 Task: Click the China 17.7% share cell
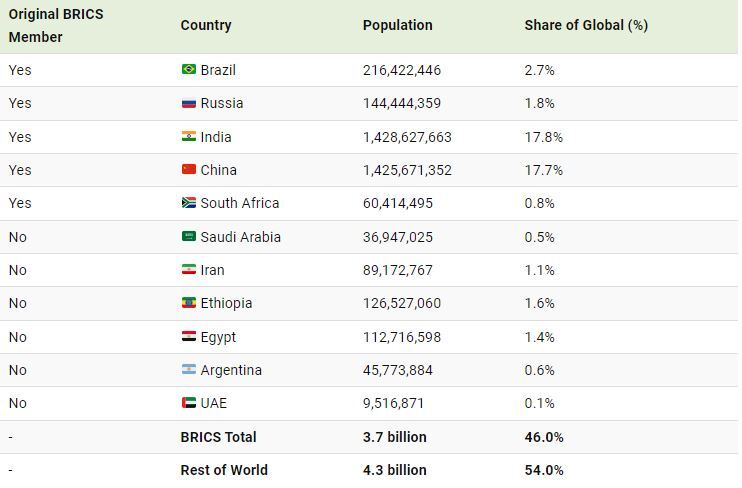(543, 170)
